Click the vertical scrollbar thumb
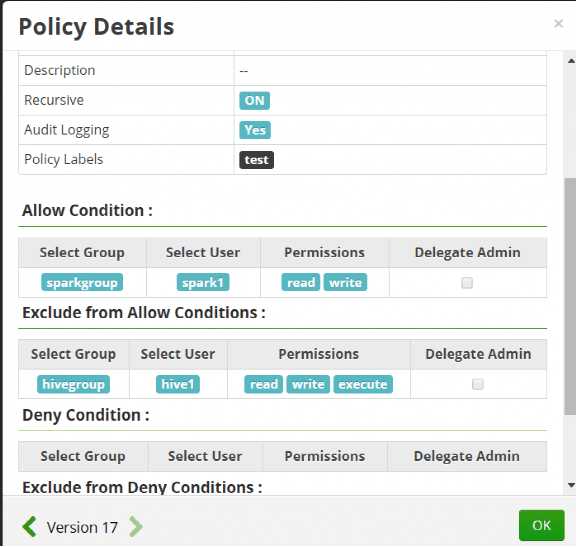The width and height of the screenshot is (577, 547). tap(571, 297)
